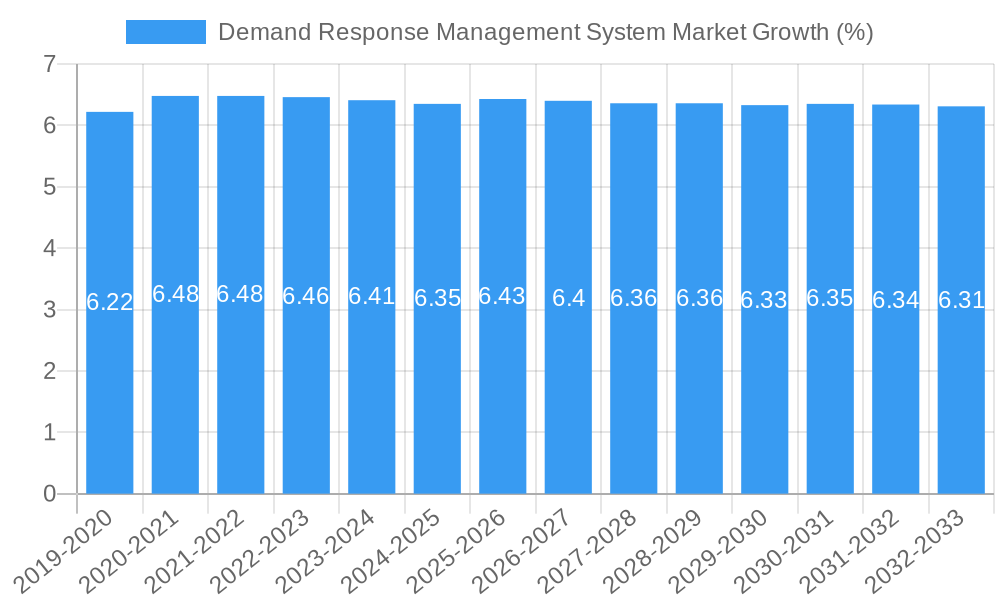The image size is (1000, 600).
Task: Click the blue legend color swatch
Action: [x=166, y=32]
